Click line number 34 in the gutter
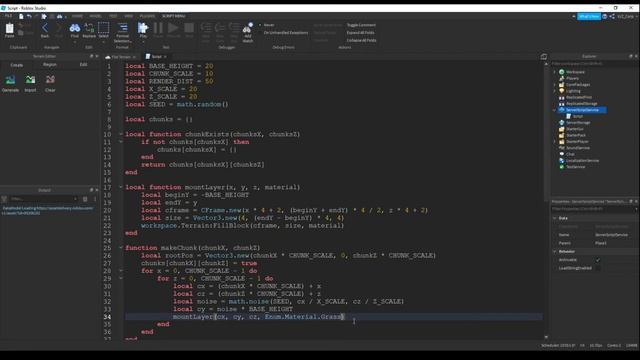The image size is (640, 360). 107,317
